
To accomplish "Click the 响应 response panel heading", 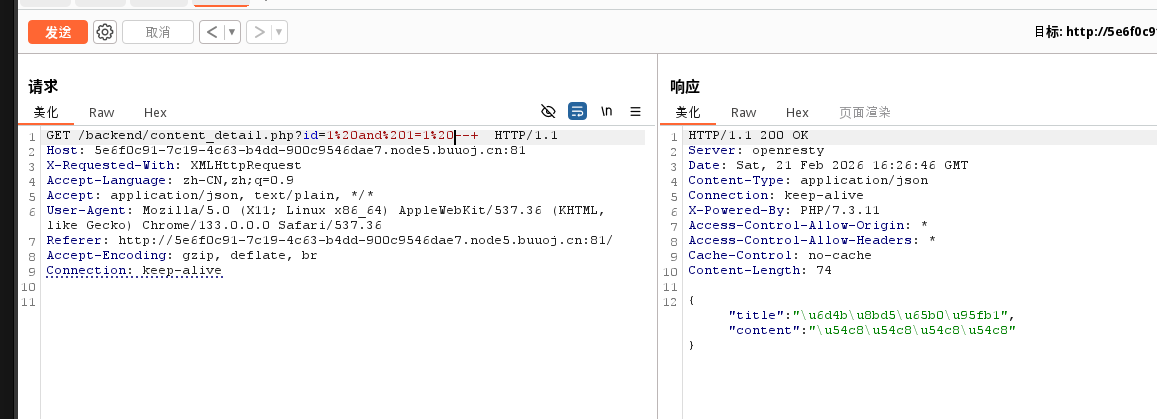I will [685, 86].
